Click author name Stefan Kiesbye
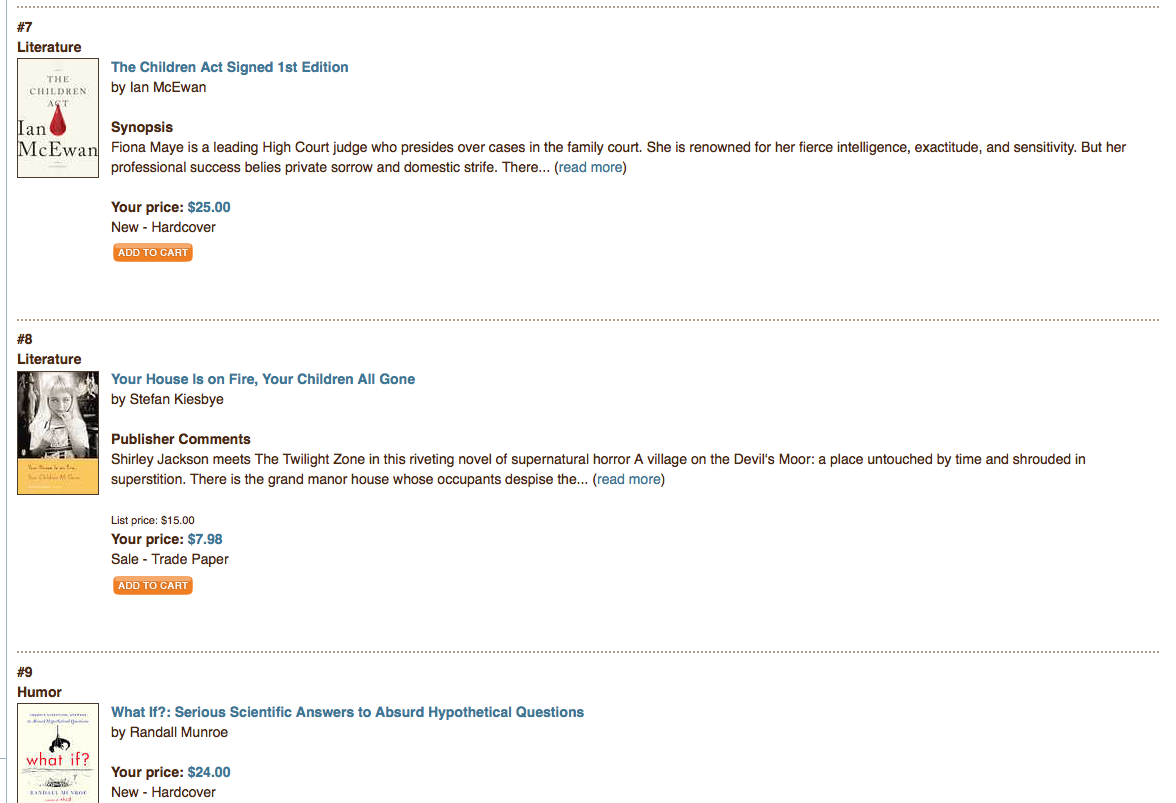Screen dimensions: 1176x803 click(x=176, y=399)
